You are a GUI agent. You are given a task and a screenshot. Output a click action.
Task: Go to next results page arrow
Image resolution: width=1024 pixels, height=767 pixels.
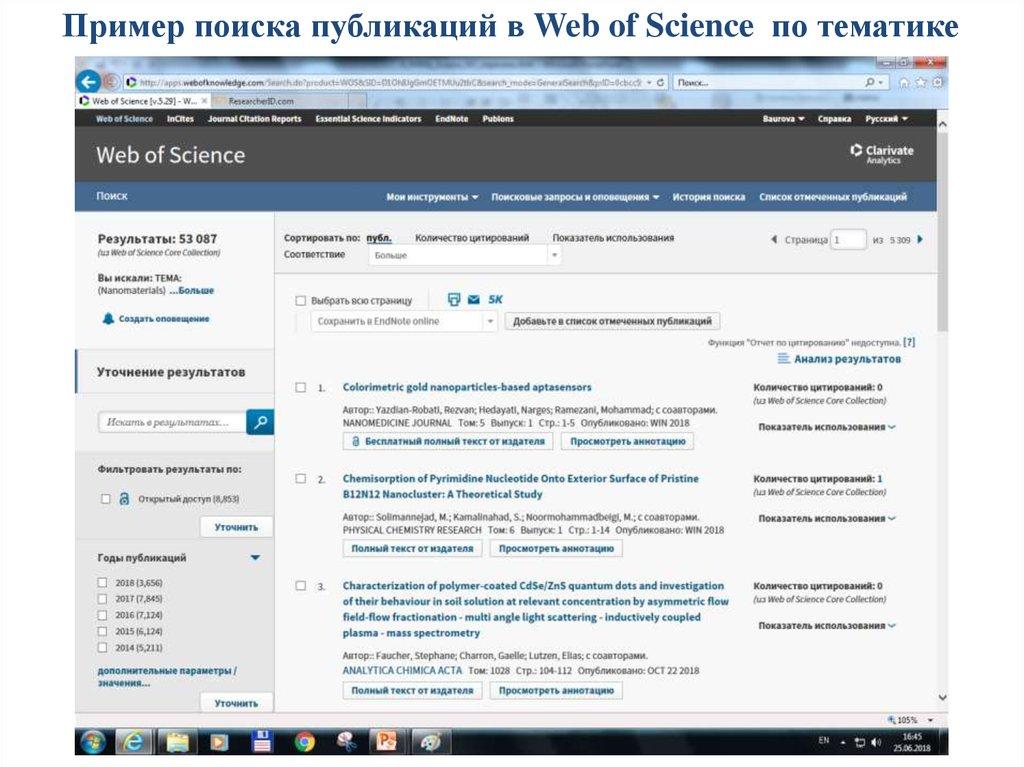[x=920, y=240]
